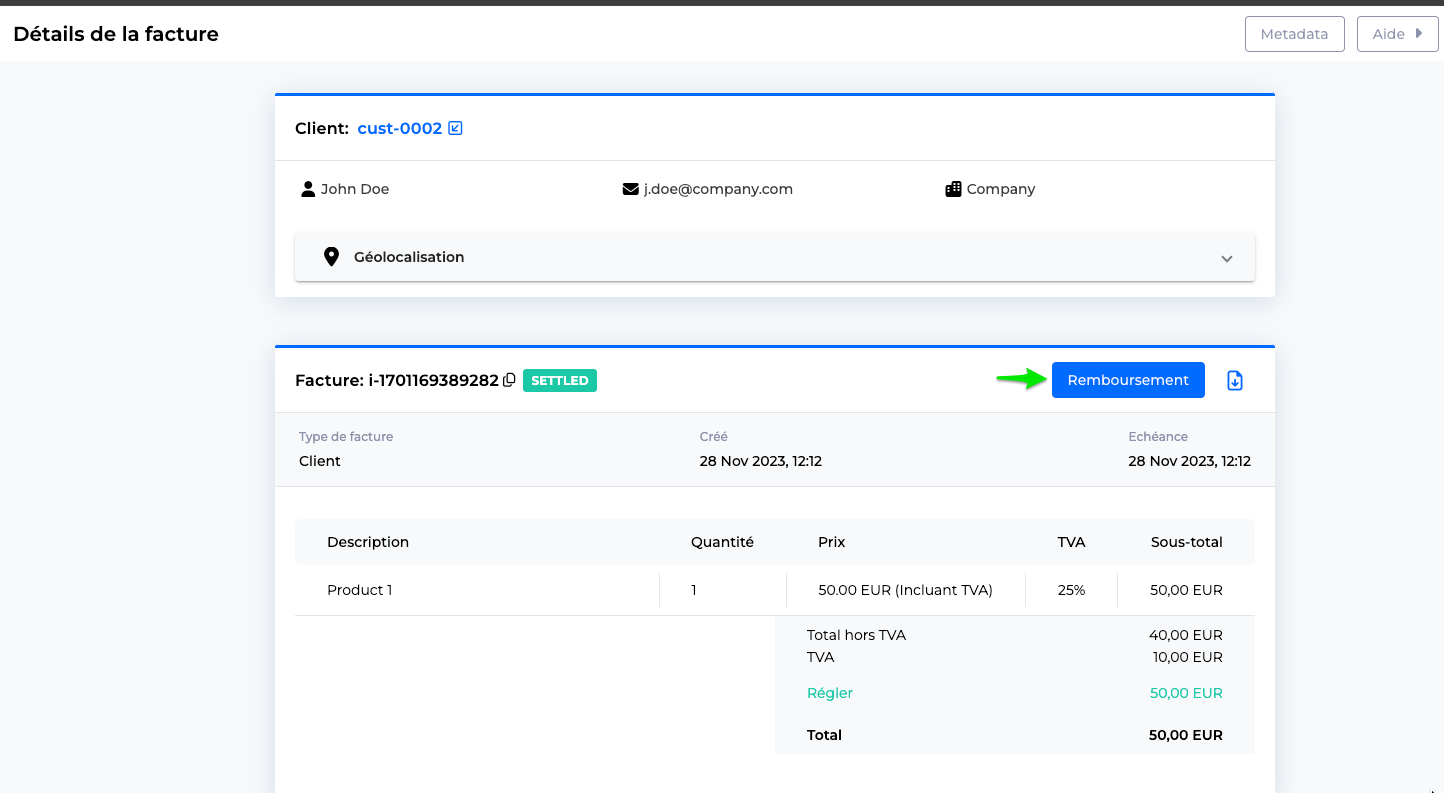Open customer link icon next to cust-0002
The height and width of the screenshot is (793, 1444).
coord(455,128)
